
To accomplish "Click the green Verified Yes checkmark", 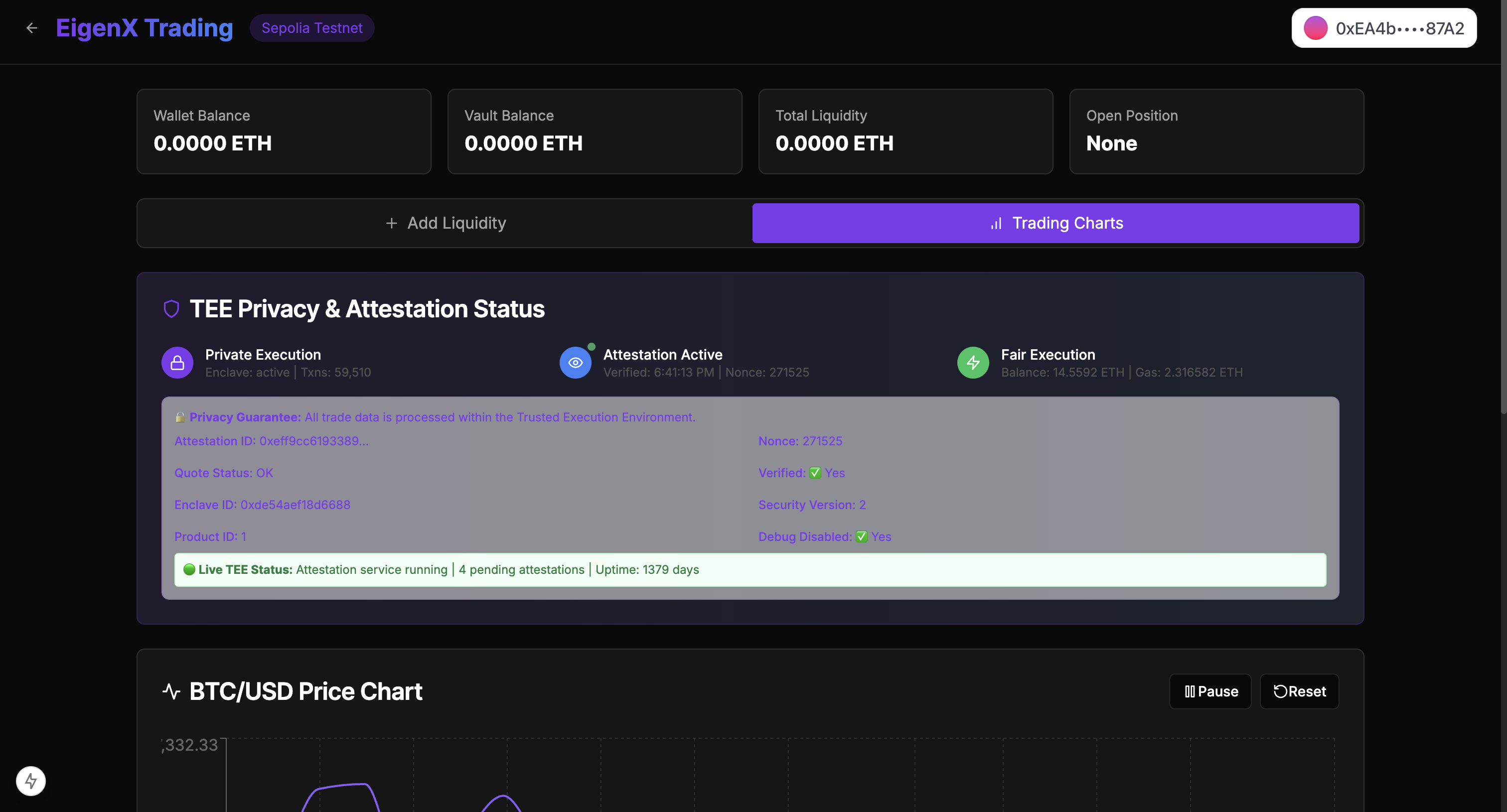I will click(x=815, y=473).
